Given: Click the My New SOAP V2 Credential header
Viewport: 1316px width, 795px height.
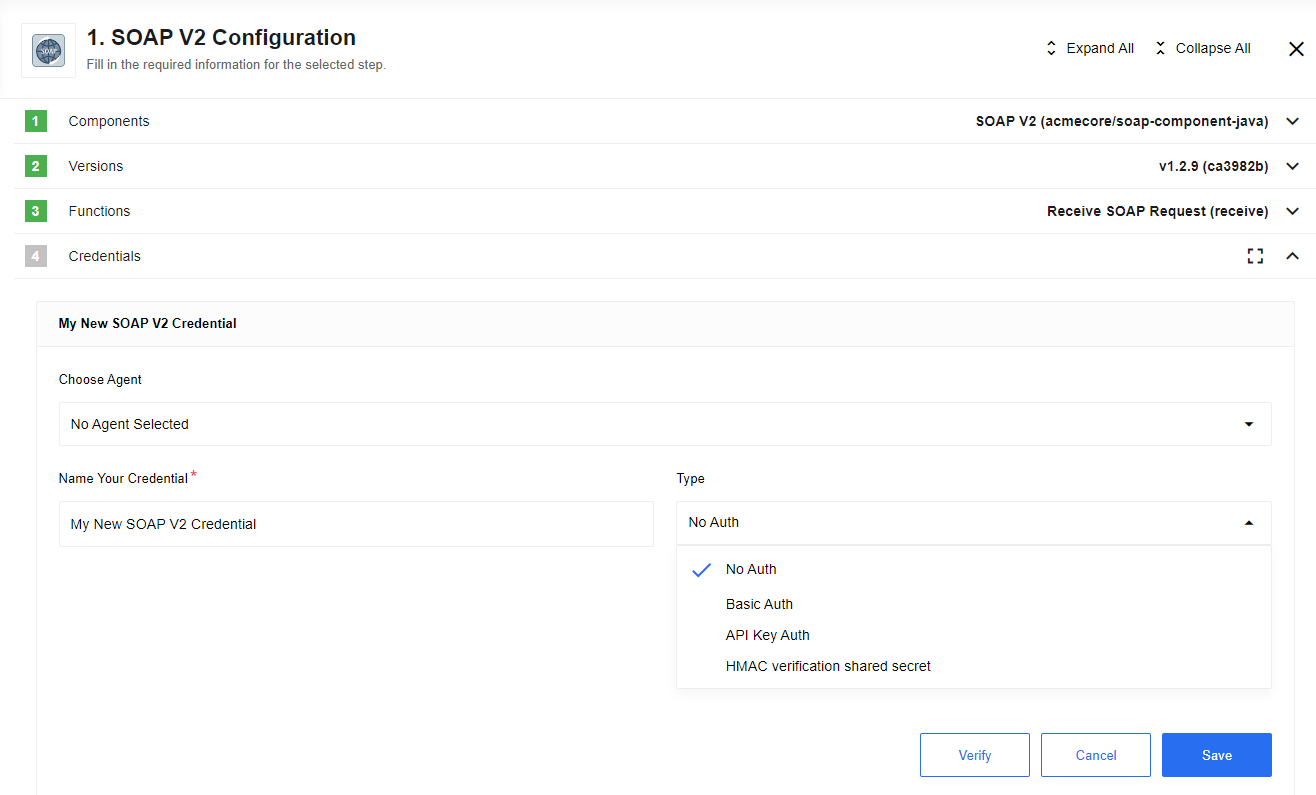Looking at the screenshot, I should tap(148, 323).
